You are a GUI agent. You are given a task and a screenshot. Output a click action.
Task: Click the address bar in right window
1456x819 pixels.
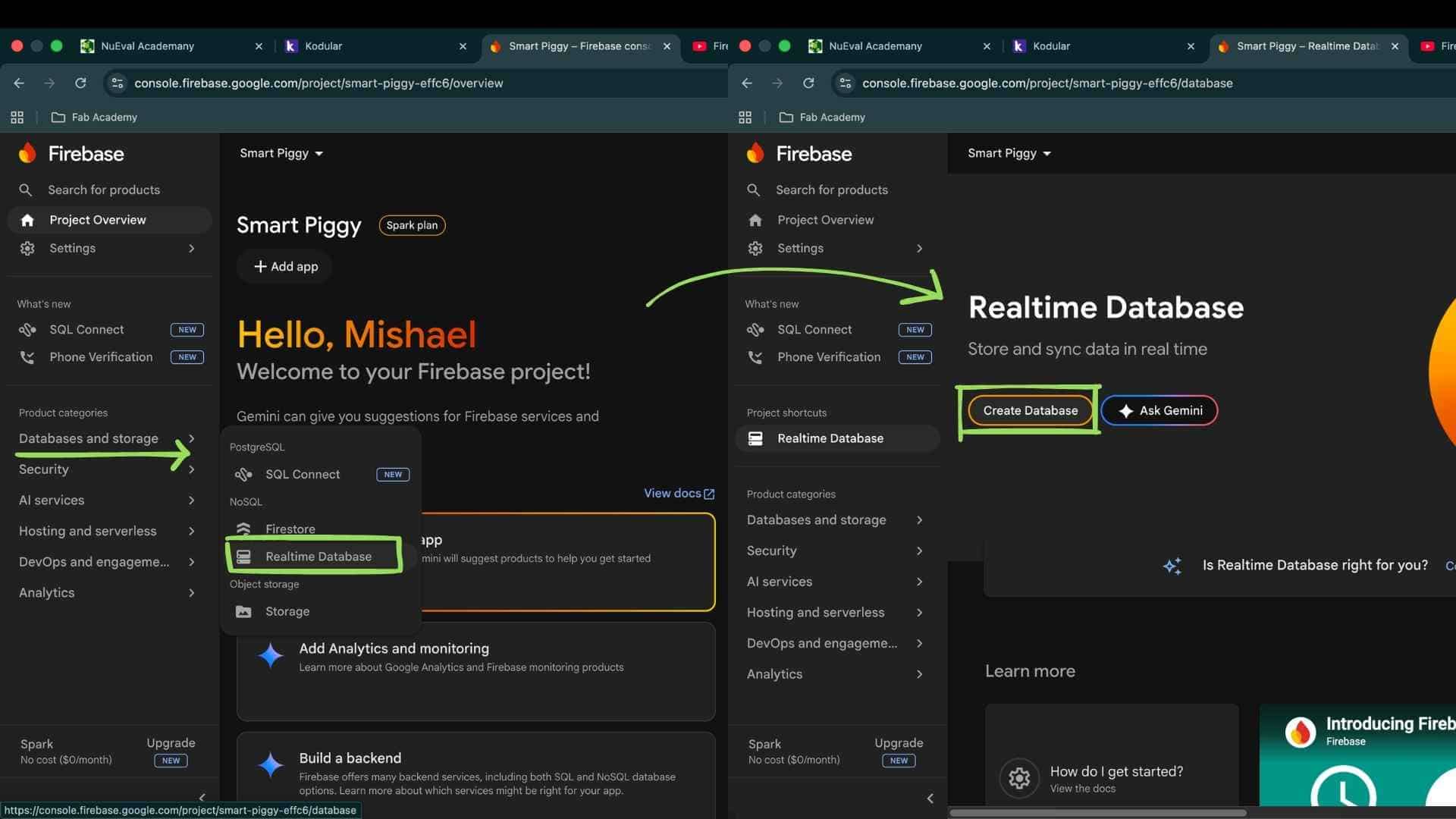(1144, 83)
